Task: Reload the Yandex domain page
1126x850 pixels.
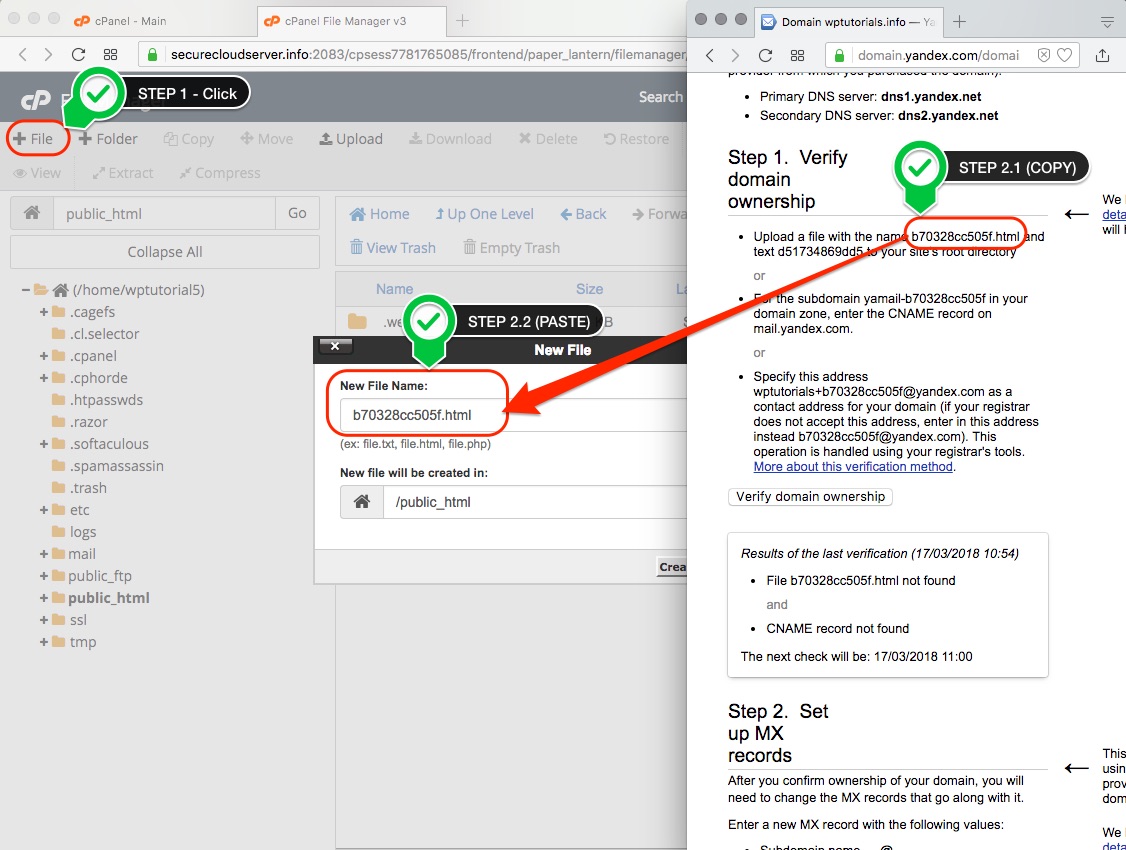Action: (766, 55)
